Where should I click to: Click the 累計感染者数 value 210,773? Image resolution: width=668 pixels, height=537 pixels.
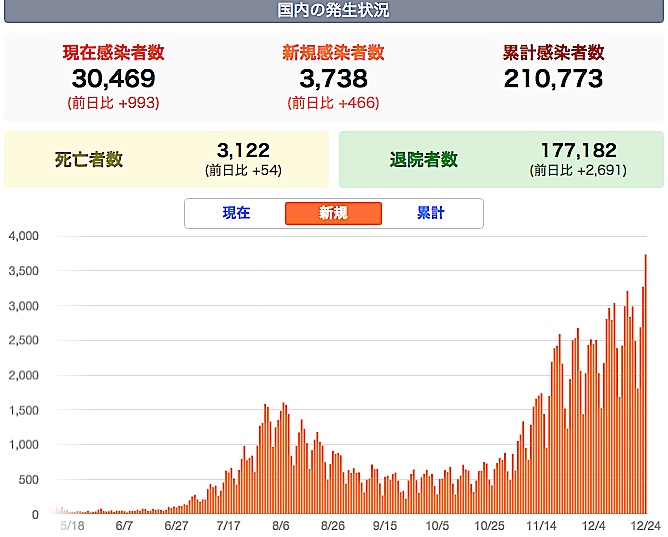pos(553,79)
